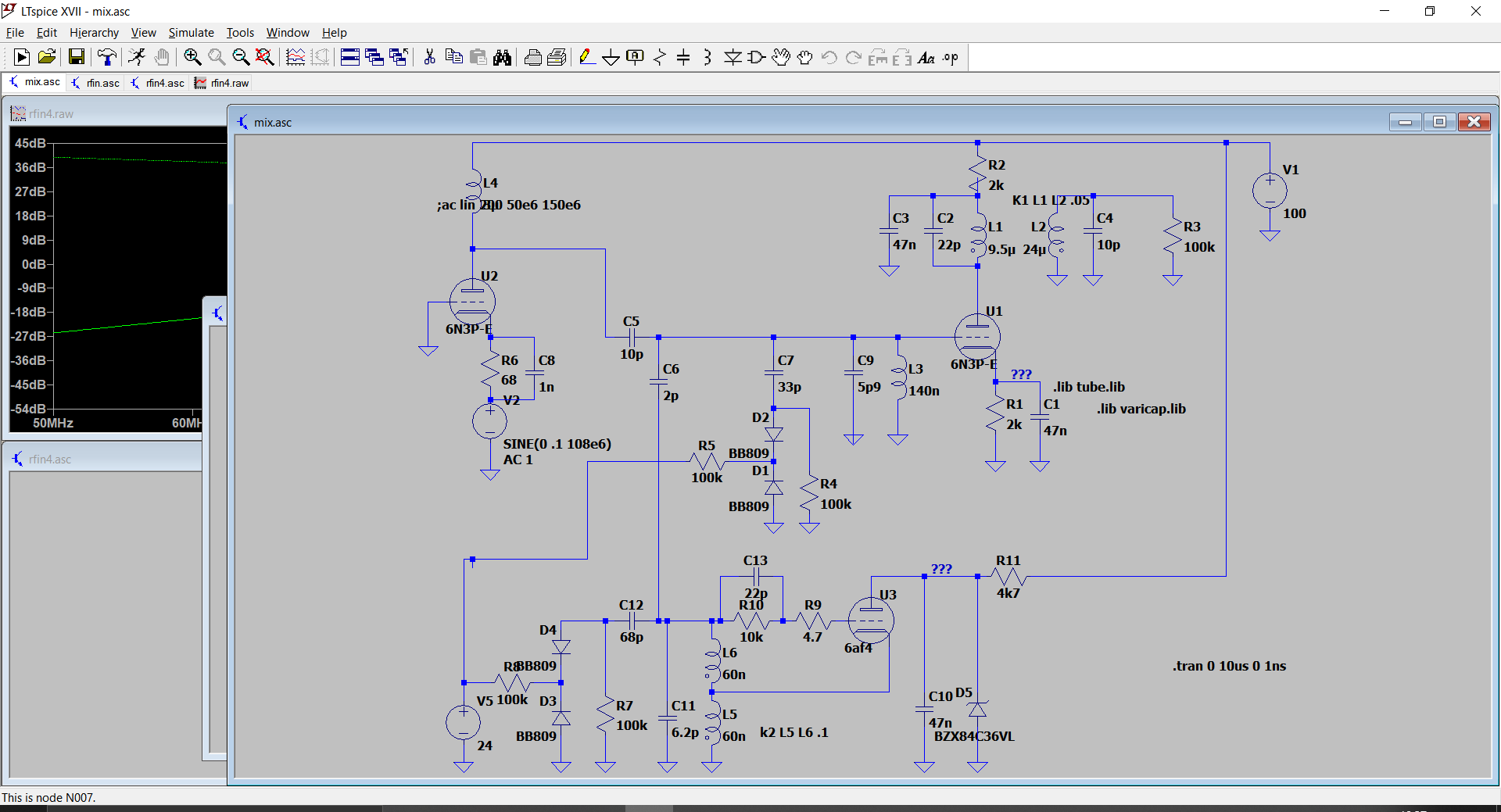Select the Text 'Aa' tool

point(926,57)
